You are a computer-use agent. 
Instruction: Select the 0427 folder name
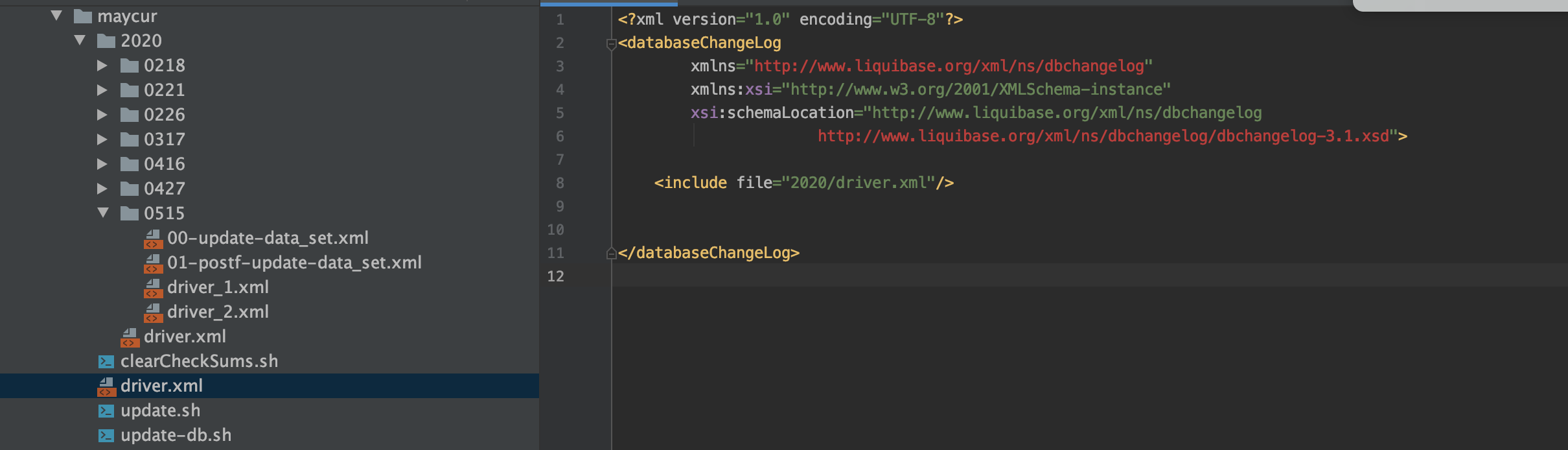165,189
